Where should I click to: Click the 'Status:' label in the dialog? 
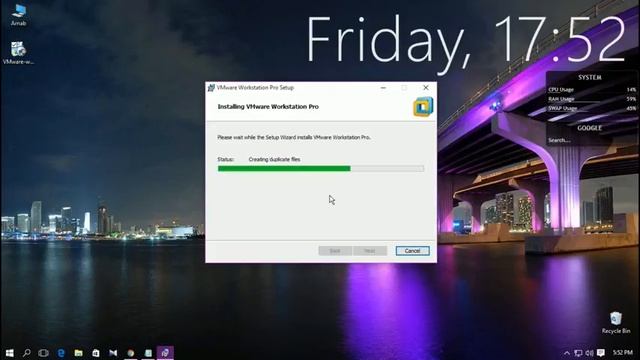(225, 159)
